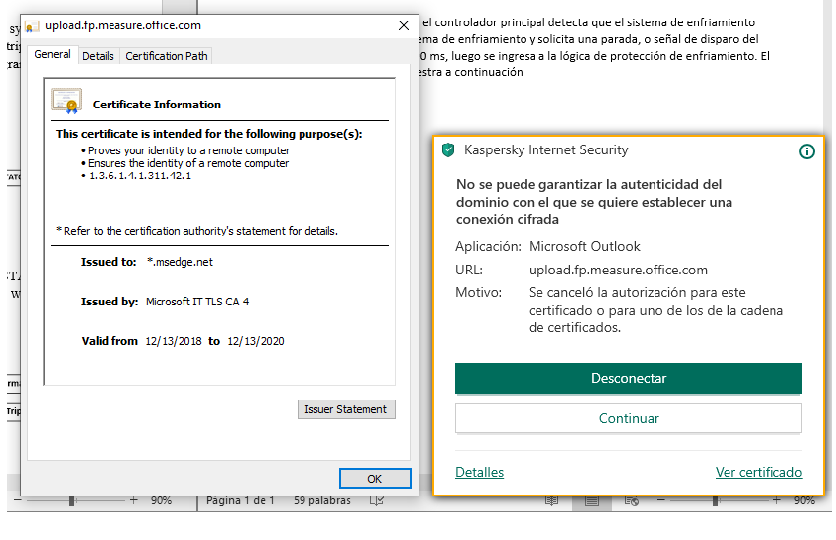Click the Kaspersky URL value upload.fp.measure.office.com
This screenshot has height=540, width=836.
618,270
